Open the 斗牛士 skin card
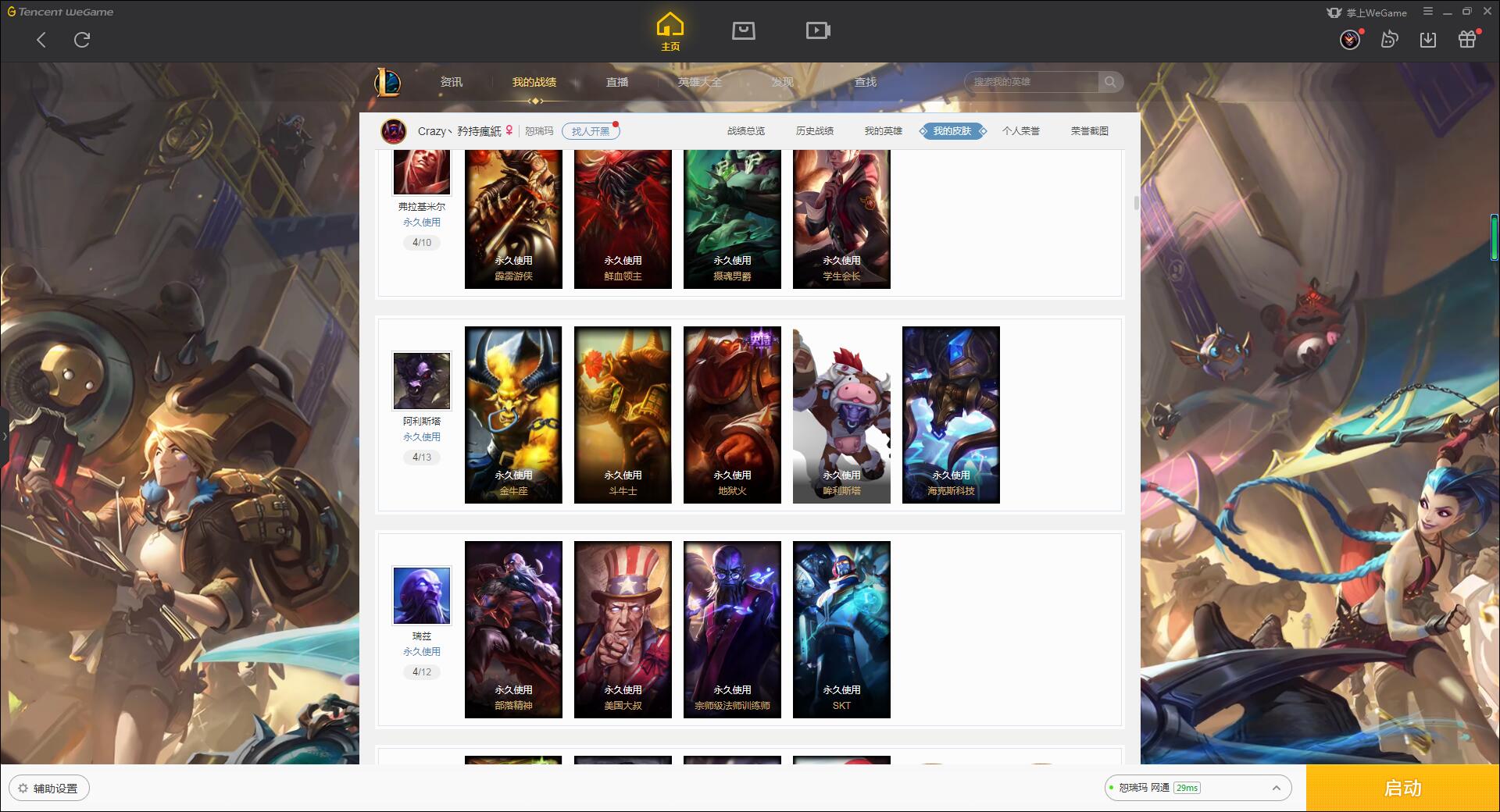 click(623, 415)
